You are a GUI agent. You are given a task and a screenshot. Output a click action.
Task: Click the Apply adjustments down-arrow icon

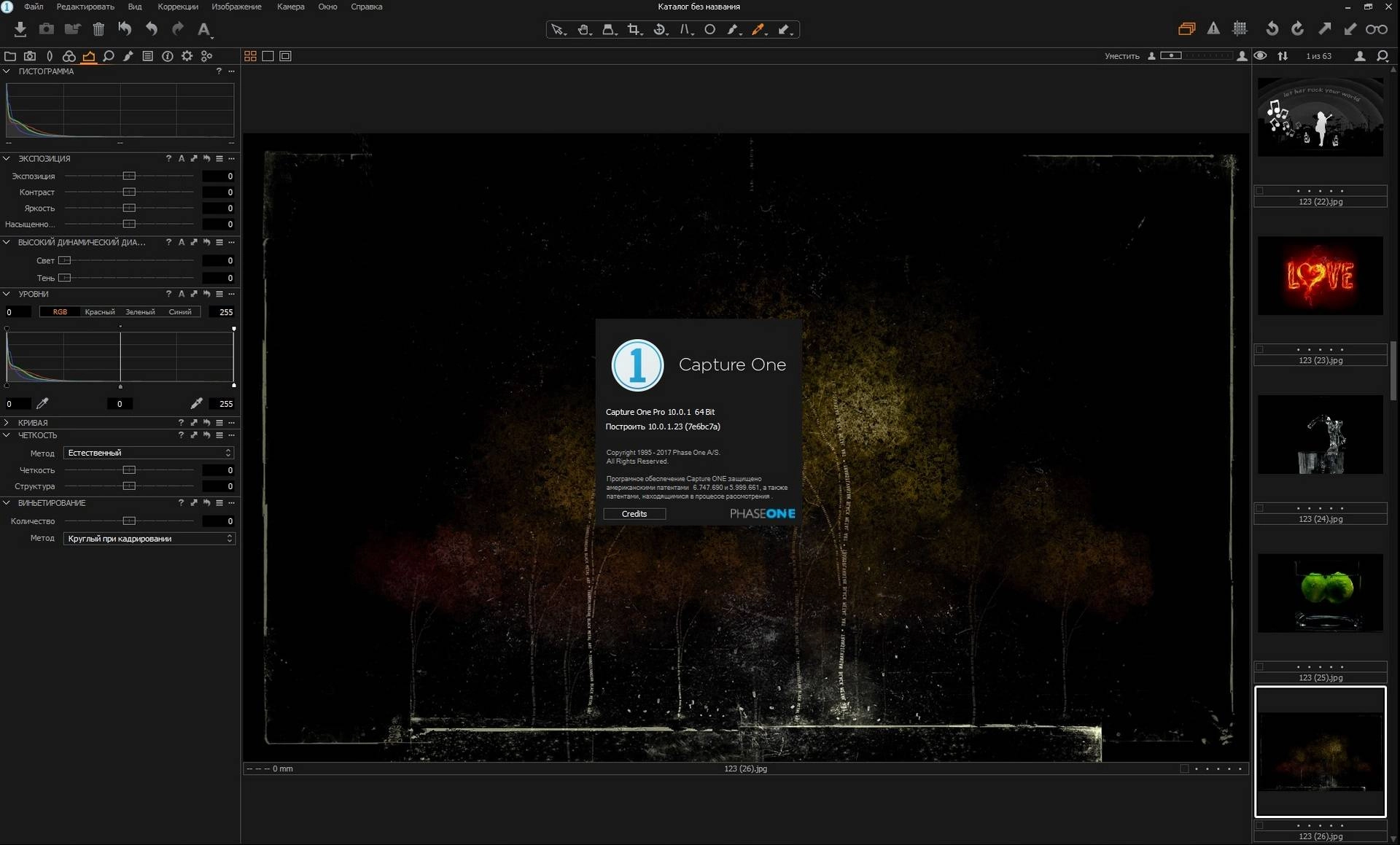pos(1350,28)
